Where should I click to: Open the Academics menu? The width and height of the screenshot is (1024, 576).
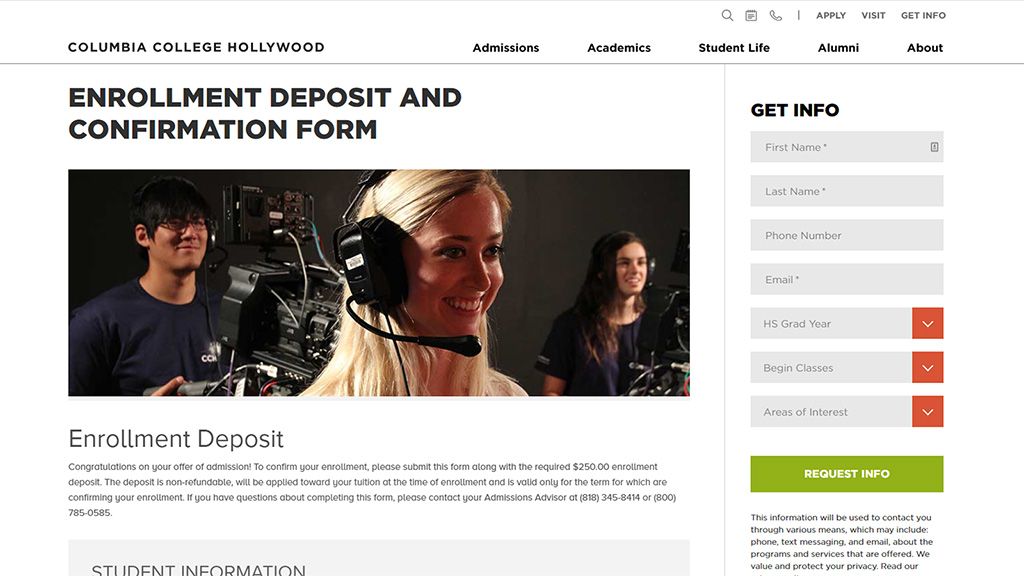point(618,48)
